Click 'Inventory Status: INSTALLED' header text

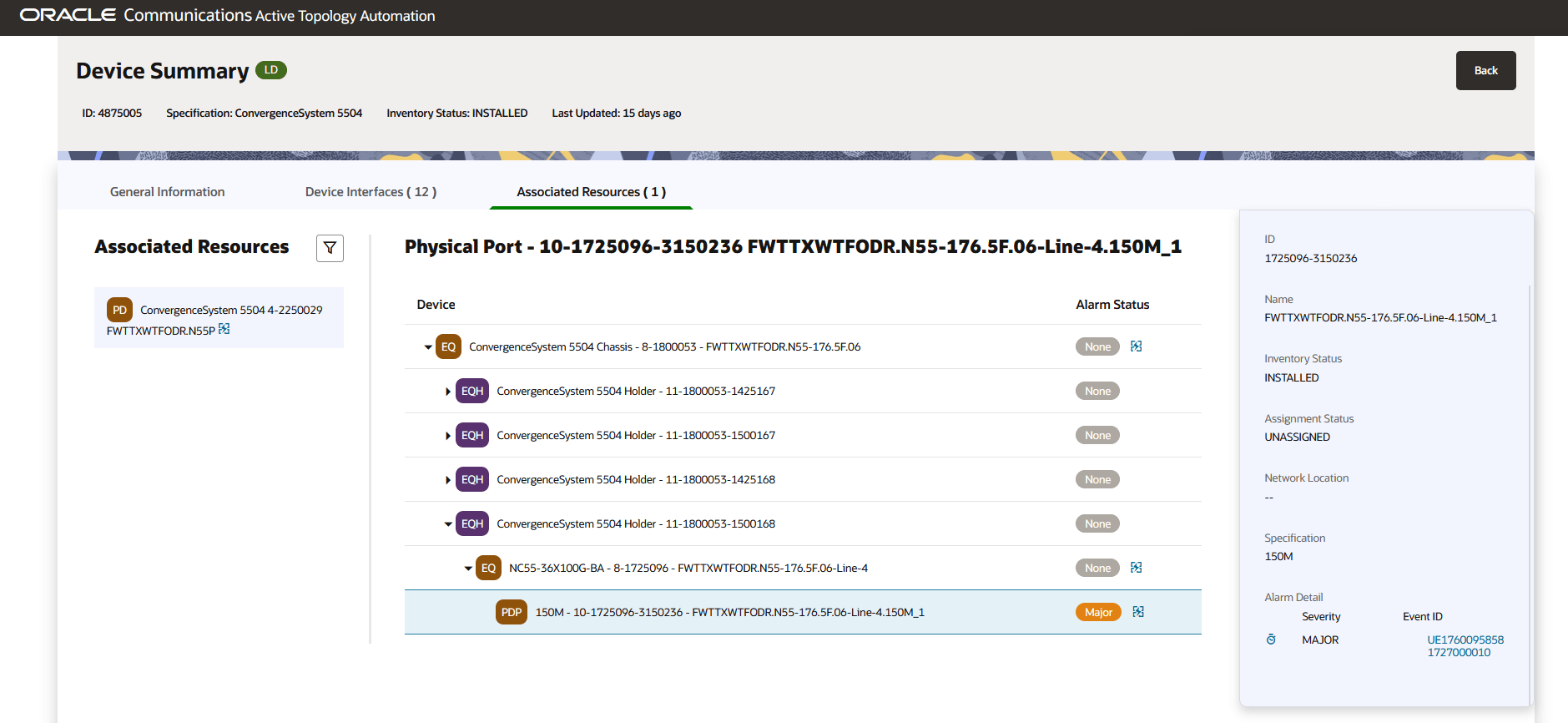[456, 113]
